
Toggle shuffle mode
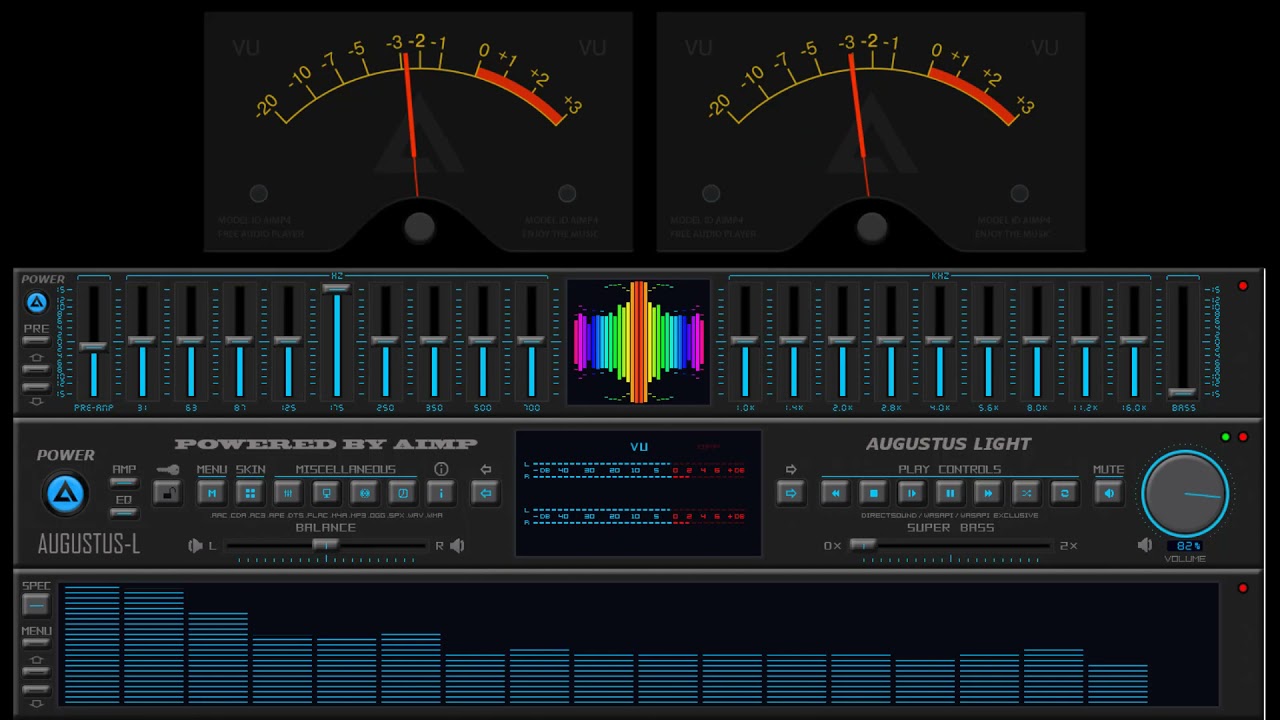click(1026, 493)
